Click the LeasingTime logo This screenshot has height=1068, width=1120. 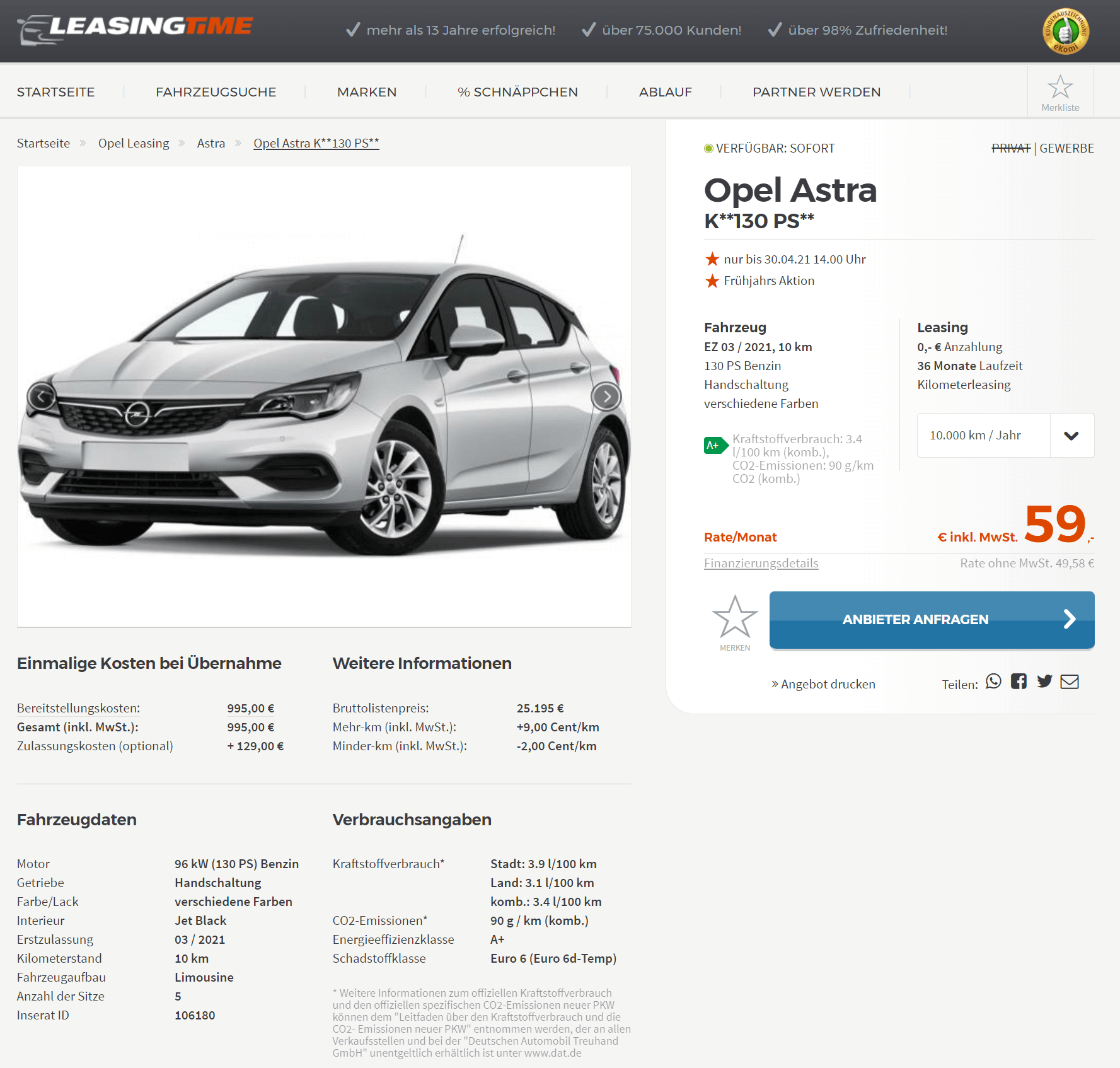(x=135, y=29)
